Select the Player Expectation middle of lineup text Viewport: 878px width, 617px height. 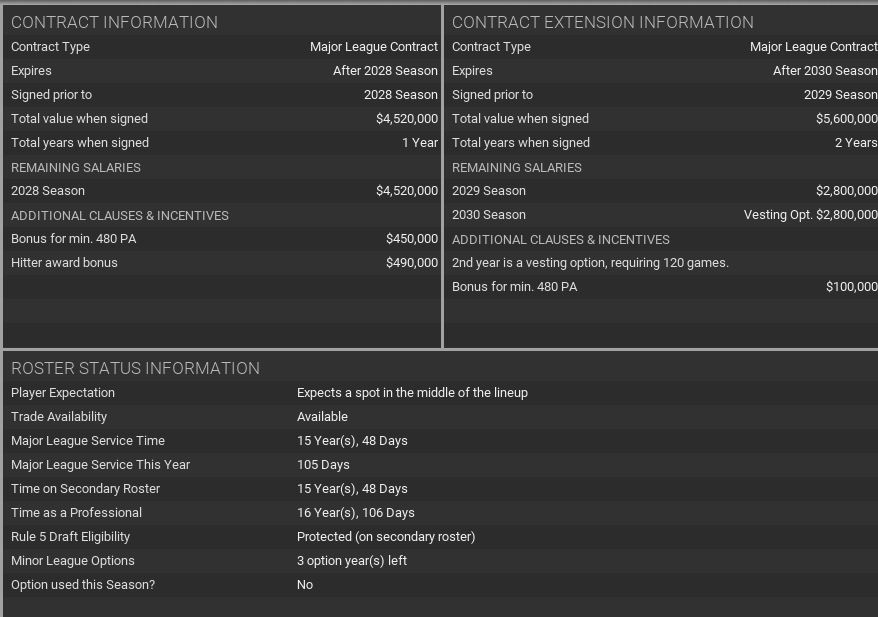coord(412,393)
